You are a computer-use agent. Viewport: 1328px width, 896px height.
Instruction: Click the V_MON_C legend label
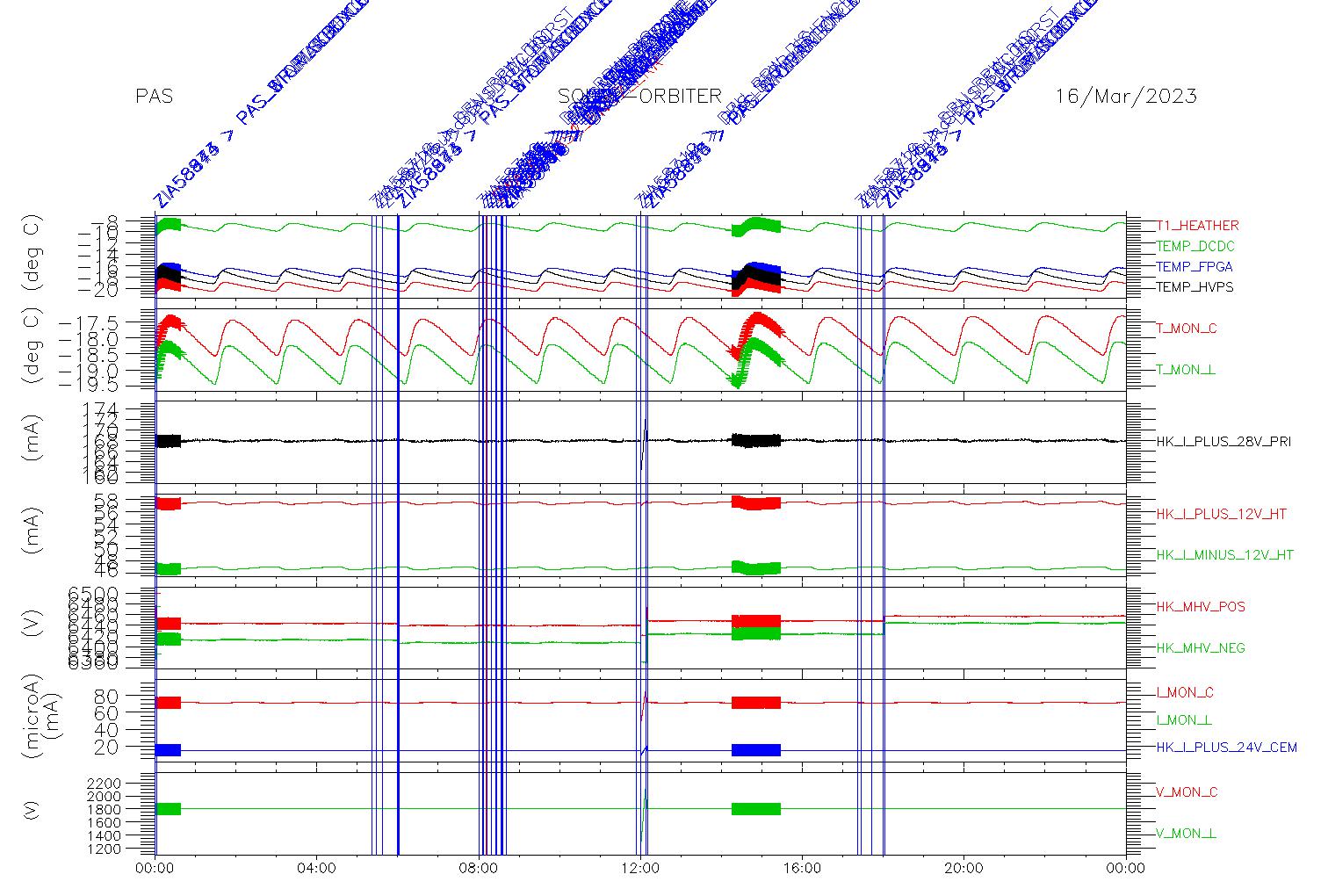[1187, 792]
